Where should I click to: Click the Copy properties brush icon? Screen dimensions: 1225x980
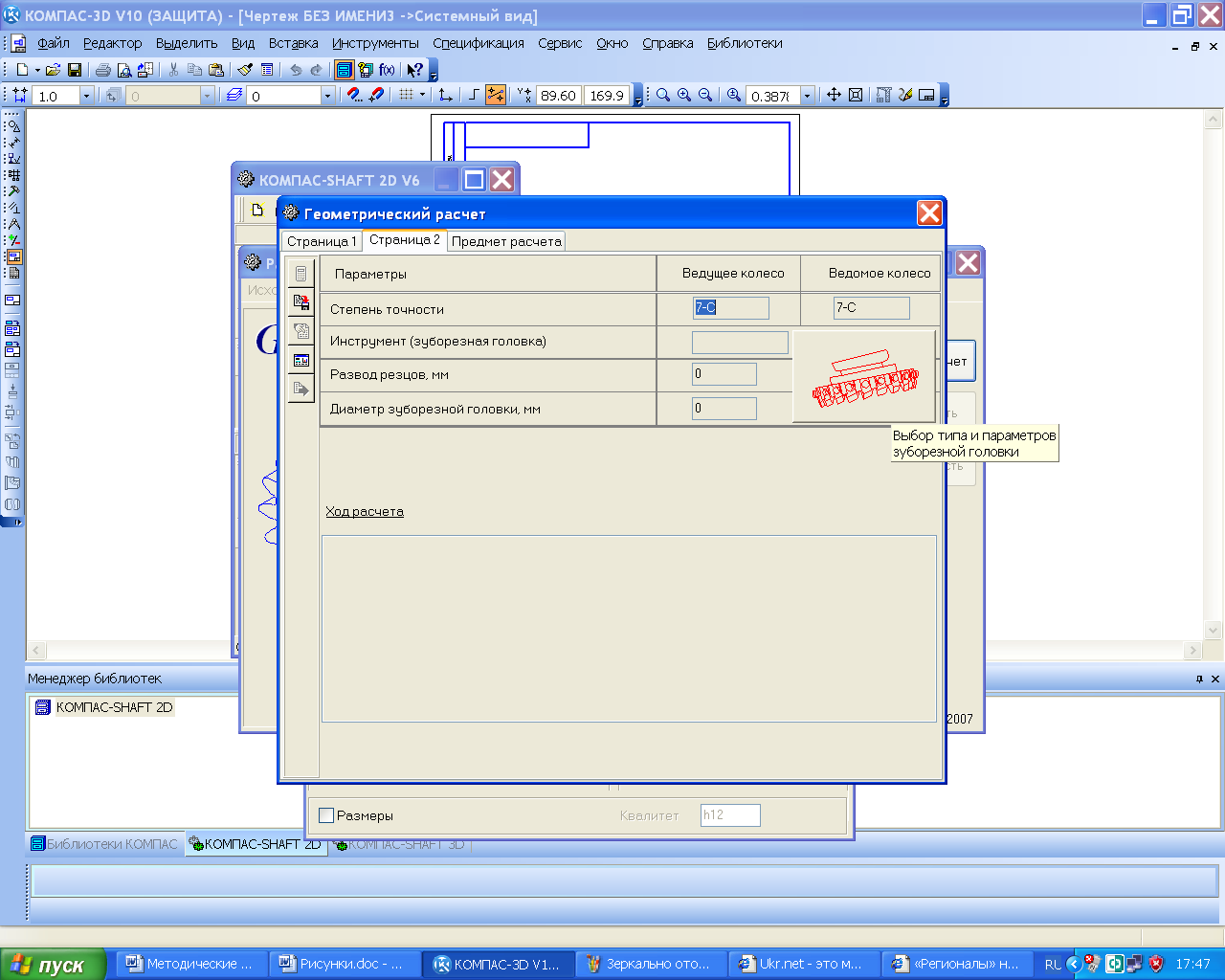(245, 70)
